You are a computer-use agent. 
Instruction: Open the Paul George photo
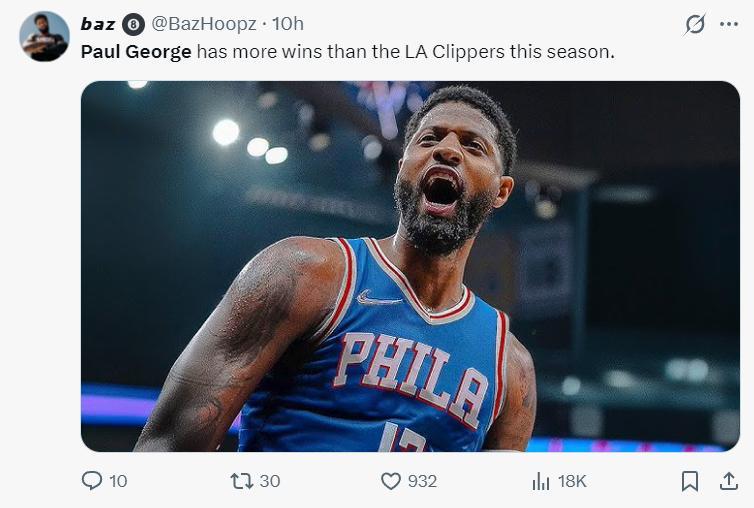(410, 266)
